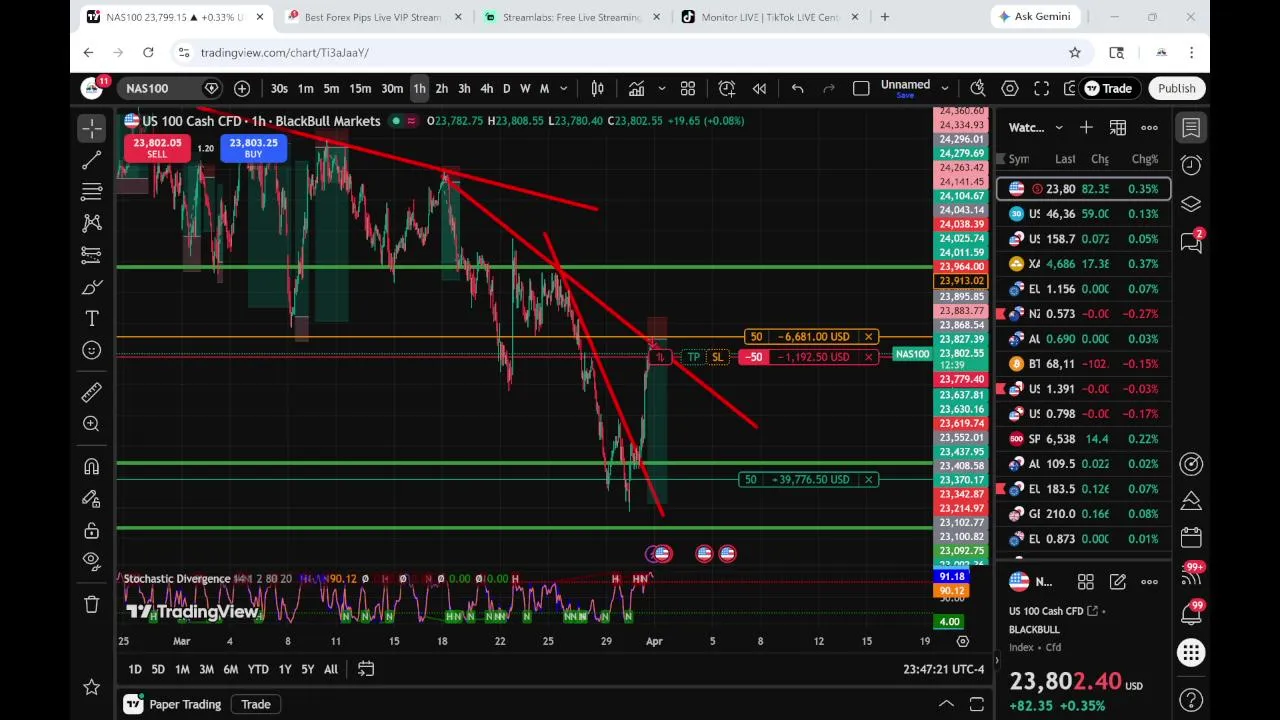Open the Unnamed layout dropdown arrow
Screen dimensions: 1280x720
(x=944, y=89)
